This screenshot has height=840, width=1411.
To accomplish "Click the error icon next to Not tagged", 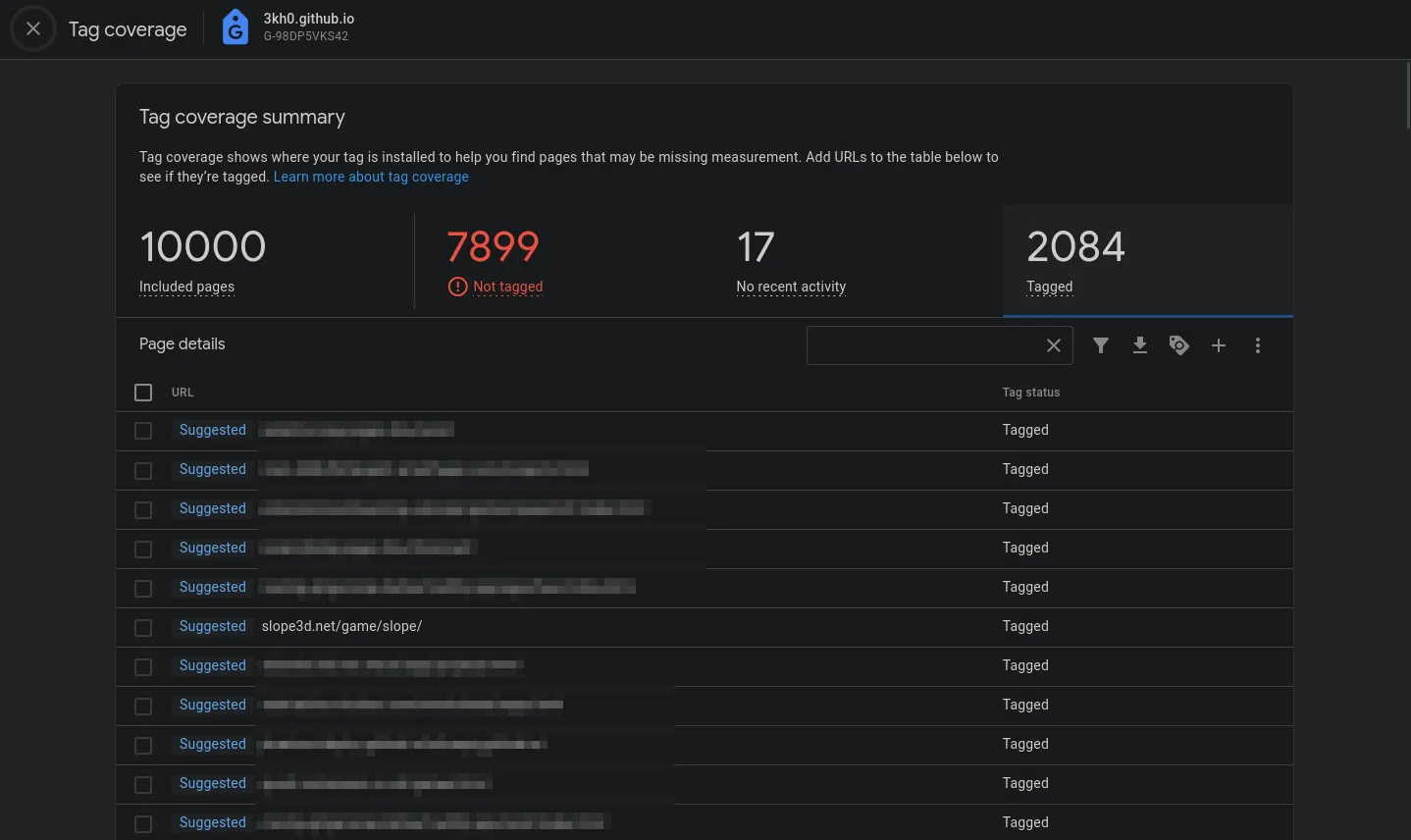I will (x=457, y=287).
